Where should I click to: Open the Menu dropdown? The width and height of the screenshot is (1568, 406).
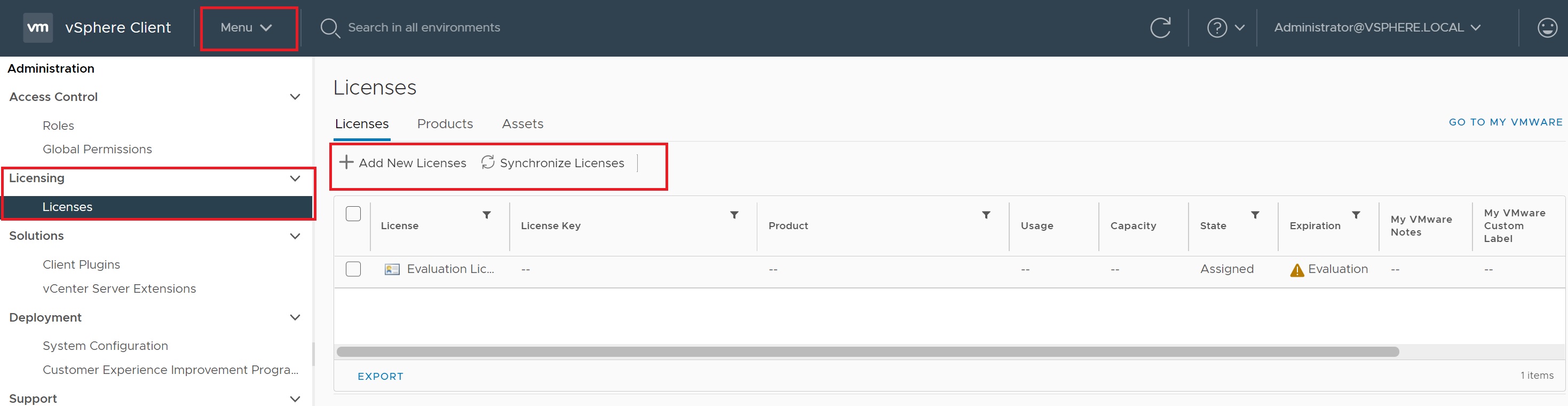[x=247, y=27]
